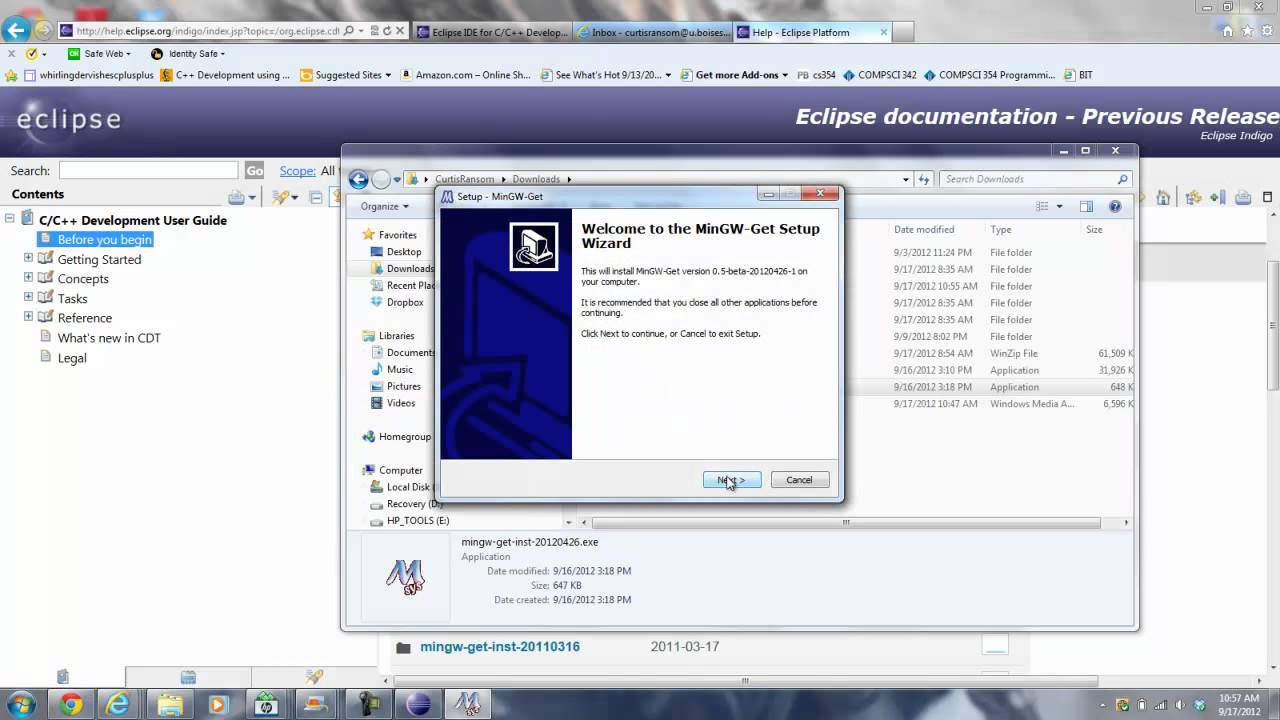Sort by Date modified column header
1280x720 pixels.
[924, 229]
